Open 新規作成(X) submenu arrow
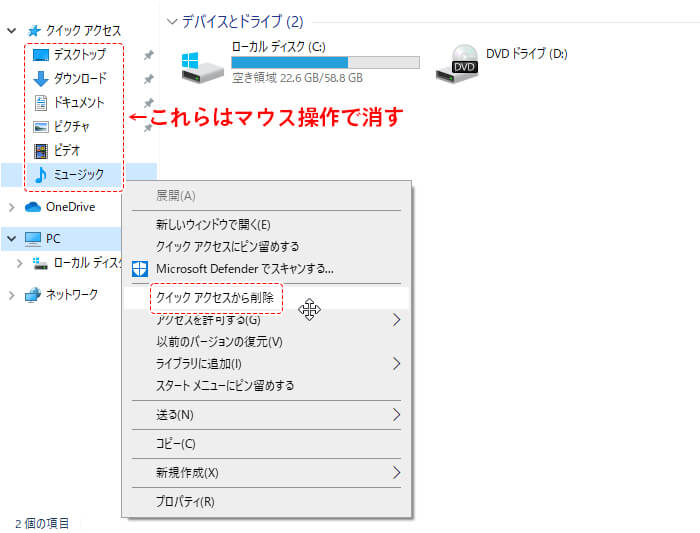700x533 pixels. (396, 472)
